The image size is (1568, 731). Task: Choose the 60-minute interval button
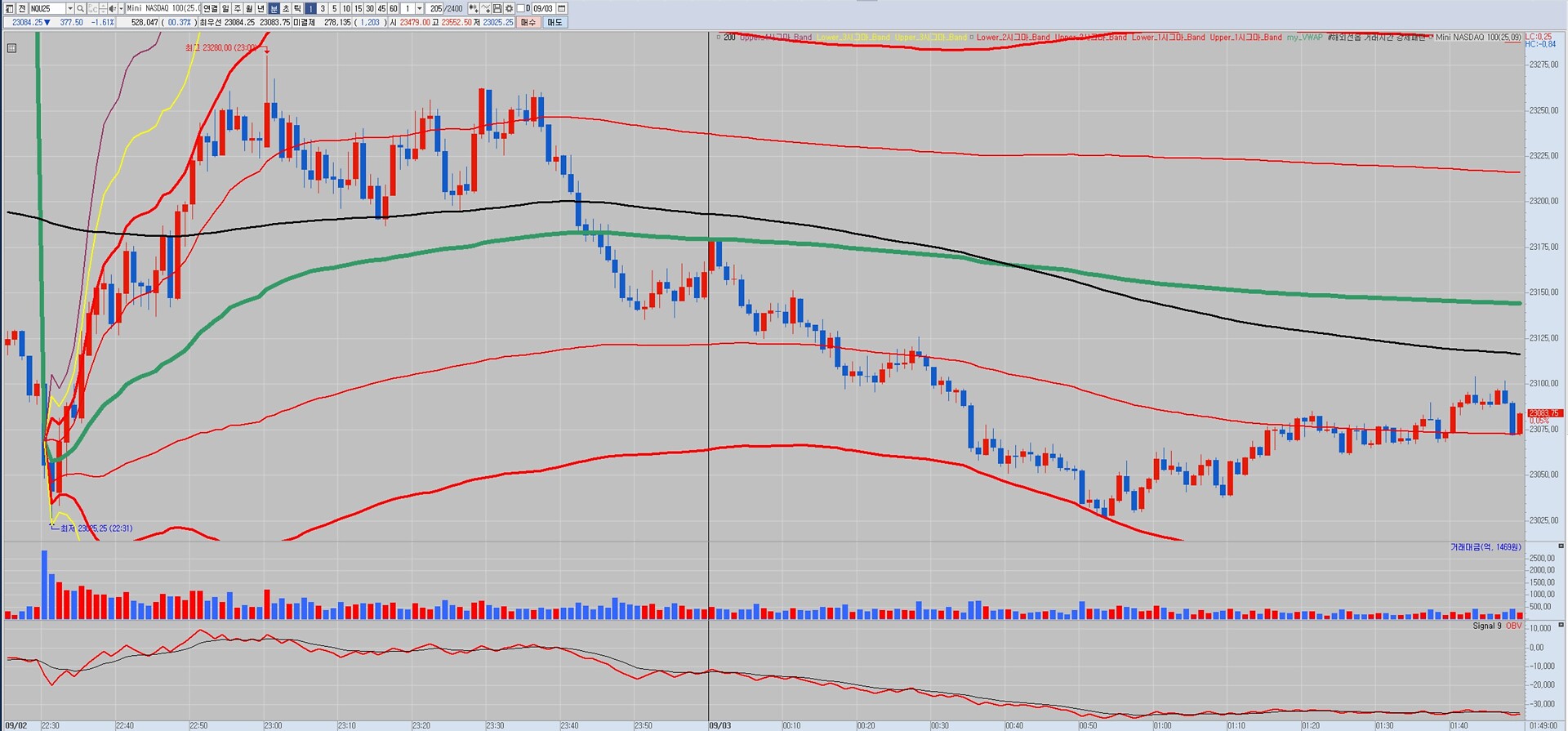click(394, 8)
